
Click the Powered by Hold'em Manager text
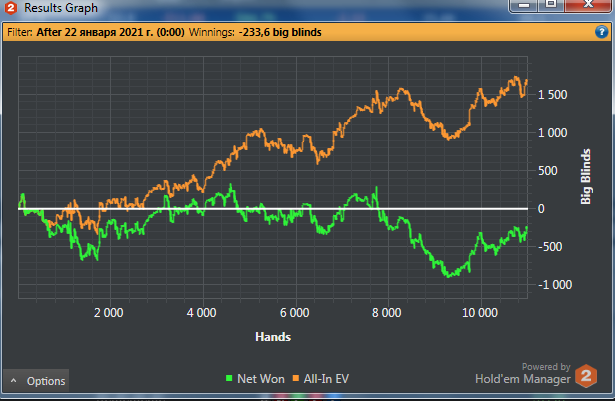click(x=522, y=374)
